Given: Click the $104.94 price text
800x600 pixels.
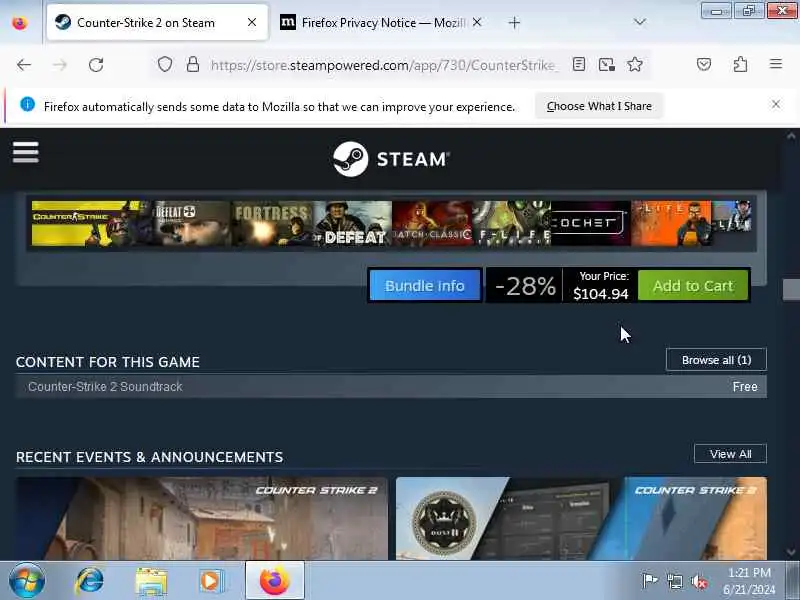Looking at the screenshot, I should tap(601, 294).
